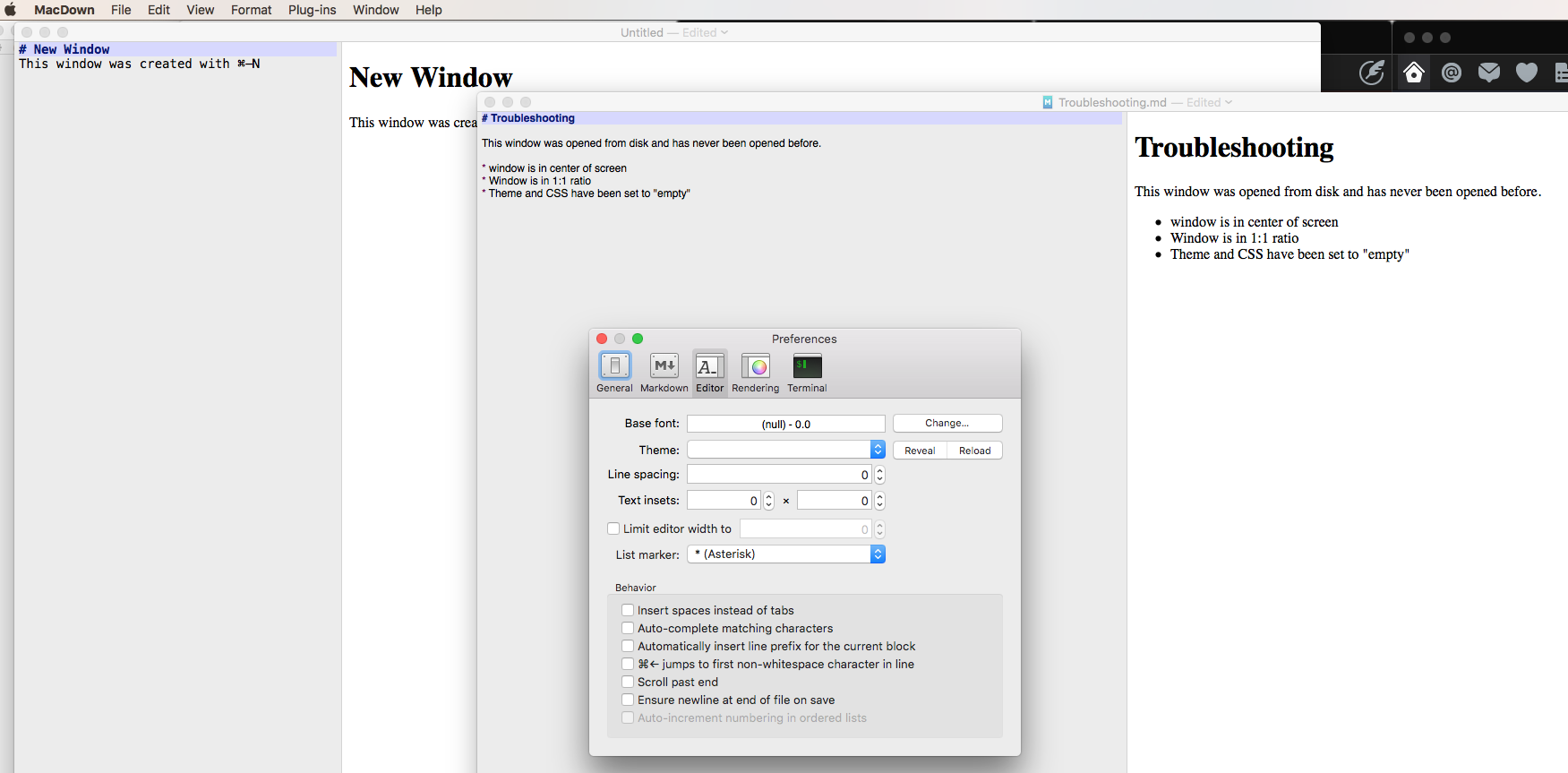Click the Line spacing stepper
This screenshot has width=1568, height=773.
[x=879, y=475]
